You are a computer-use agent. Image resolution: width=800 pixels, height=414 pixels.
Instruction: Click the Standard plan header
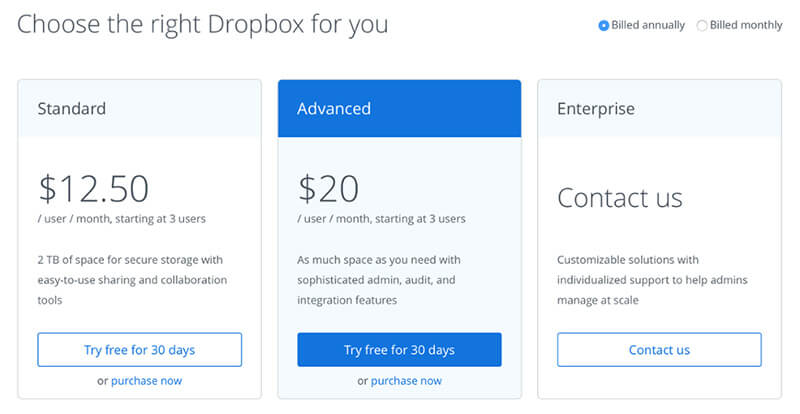72,108
